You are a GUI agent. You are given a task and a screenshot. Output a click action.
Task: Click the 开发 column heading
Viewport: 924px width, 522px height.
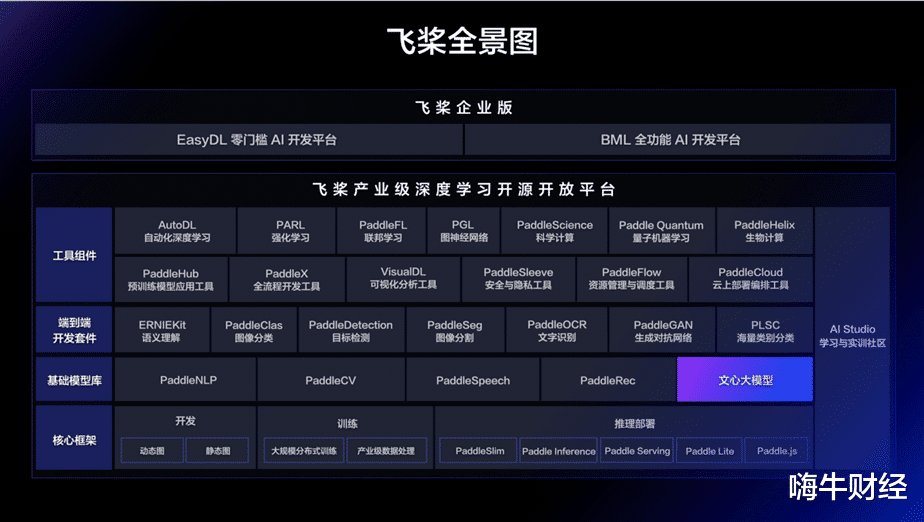[185, 421]
